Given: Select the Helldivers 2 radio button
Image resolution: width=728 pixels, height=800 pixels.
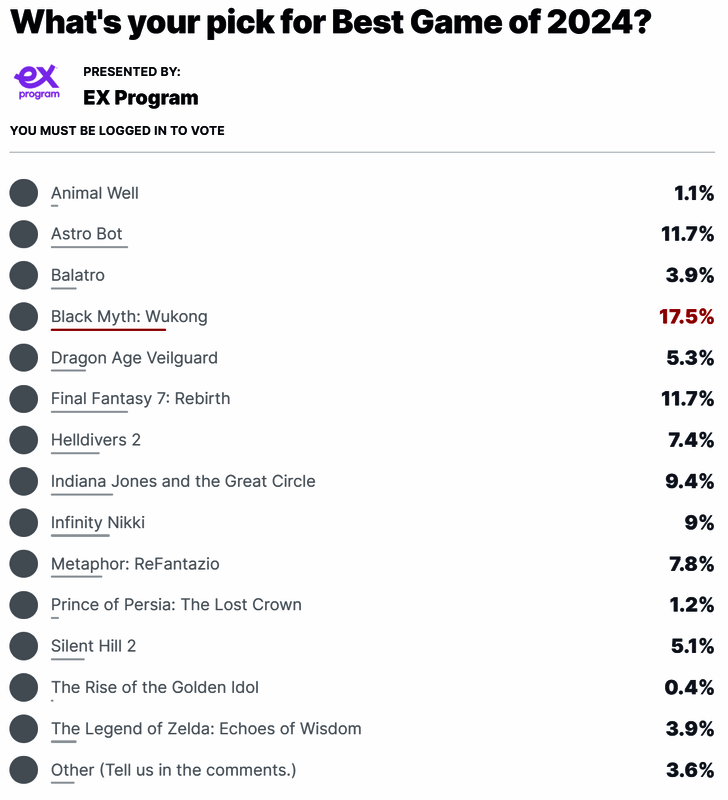Looking at the screenshot, I should pyautogui.click(x=24, y=440).
